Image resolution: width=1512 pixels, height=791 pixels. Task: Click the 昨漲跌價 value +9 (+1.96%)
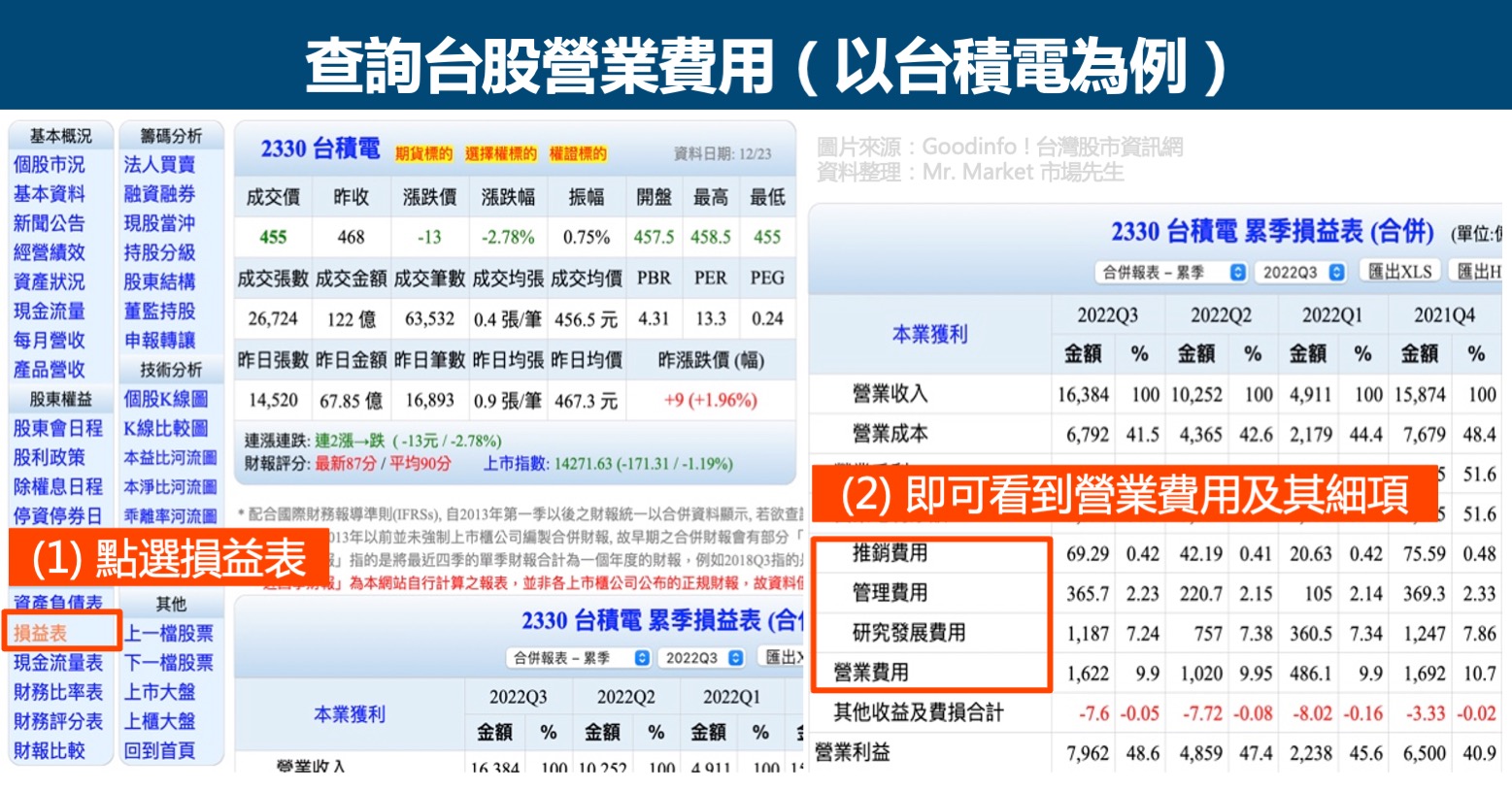710,400
